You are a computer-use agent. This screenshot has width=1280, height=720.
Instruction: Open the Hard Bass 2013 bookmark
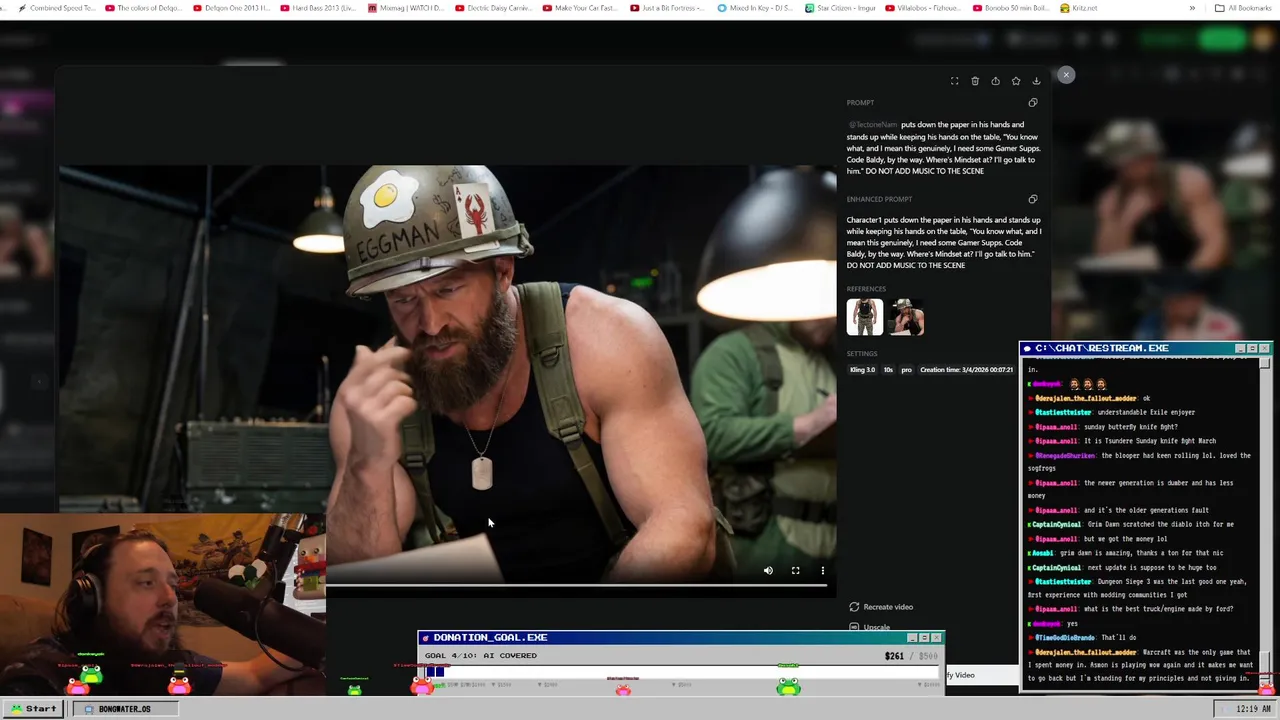pos(318,8)
